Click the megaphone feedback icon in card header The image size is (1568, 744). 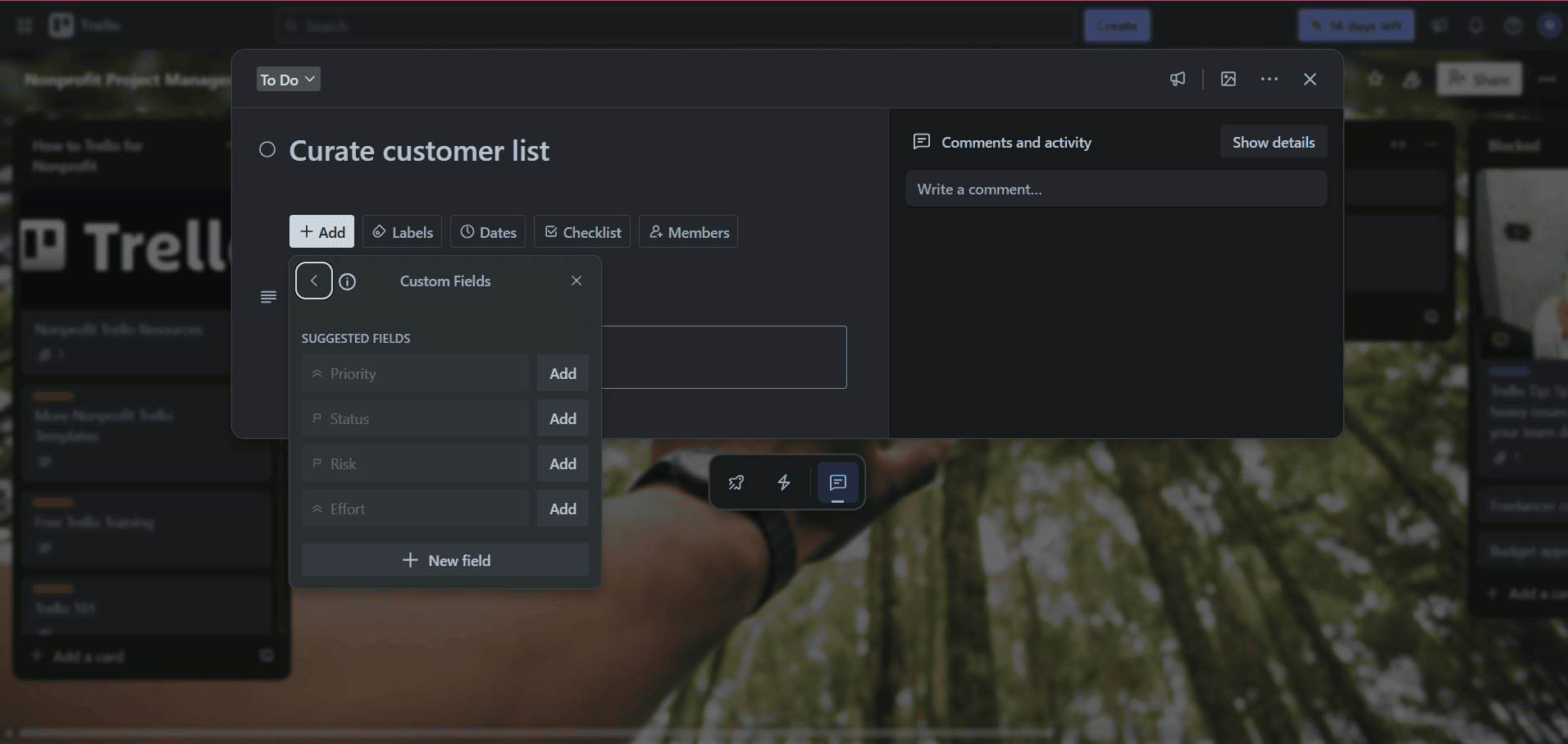pyautogui.click(x=1178, y=79)
